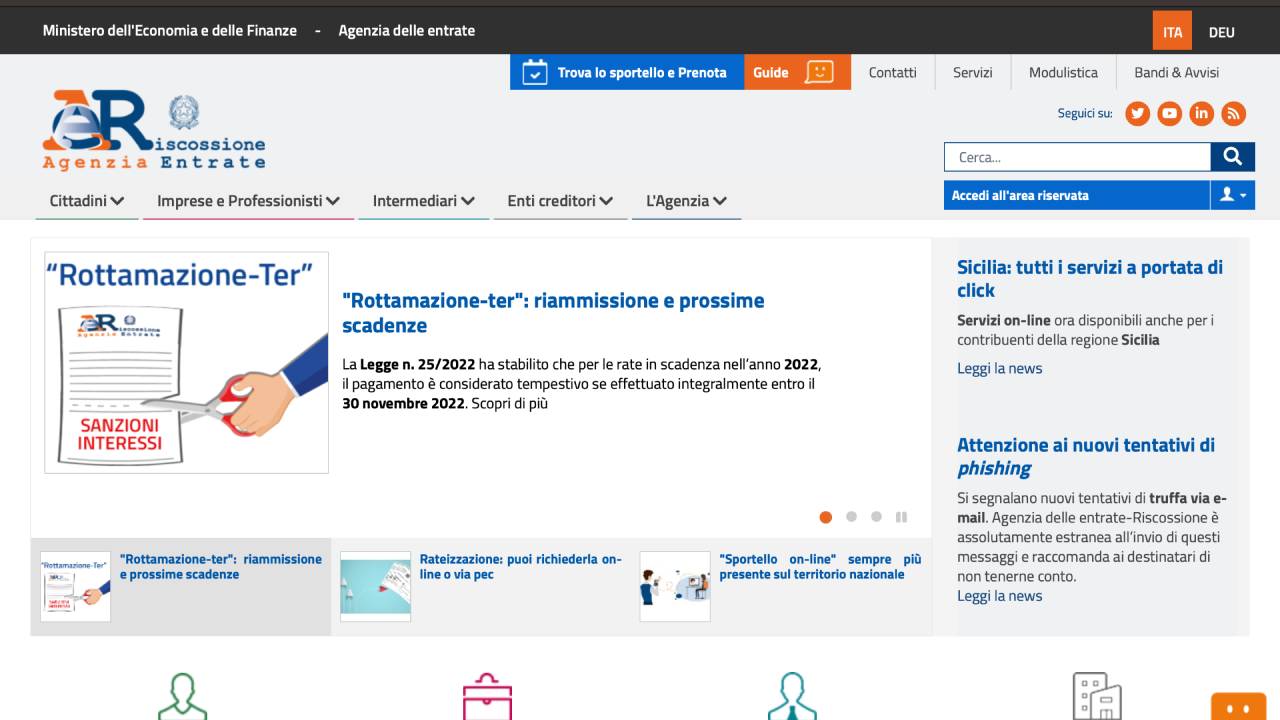Click Leggi la news under Sicilia

pyautogui.click(x=999, y=368)
